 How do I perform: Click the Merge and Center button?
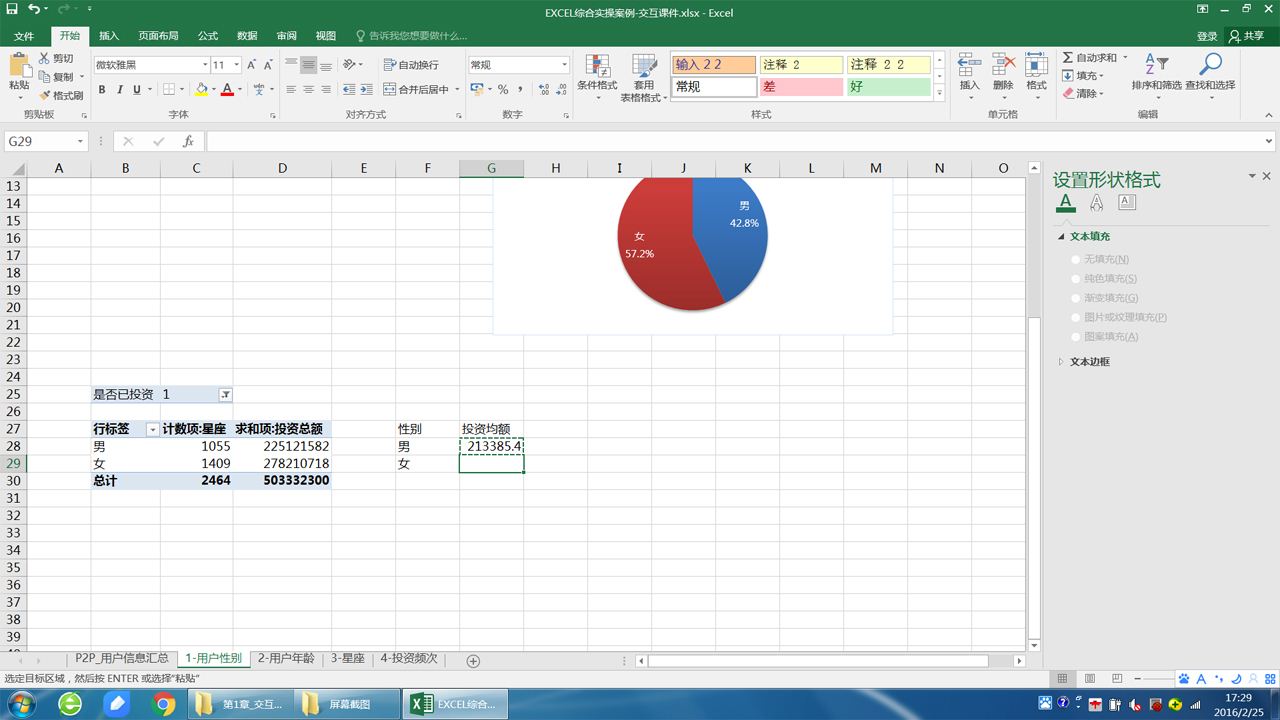[418, 89]
